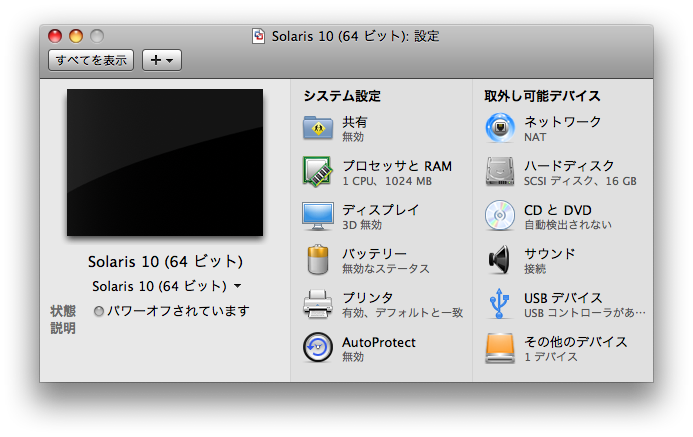Select the CD と DVD disc icon
The width and height of the screenshot is (693, 437).
coord(500,215)
